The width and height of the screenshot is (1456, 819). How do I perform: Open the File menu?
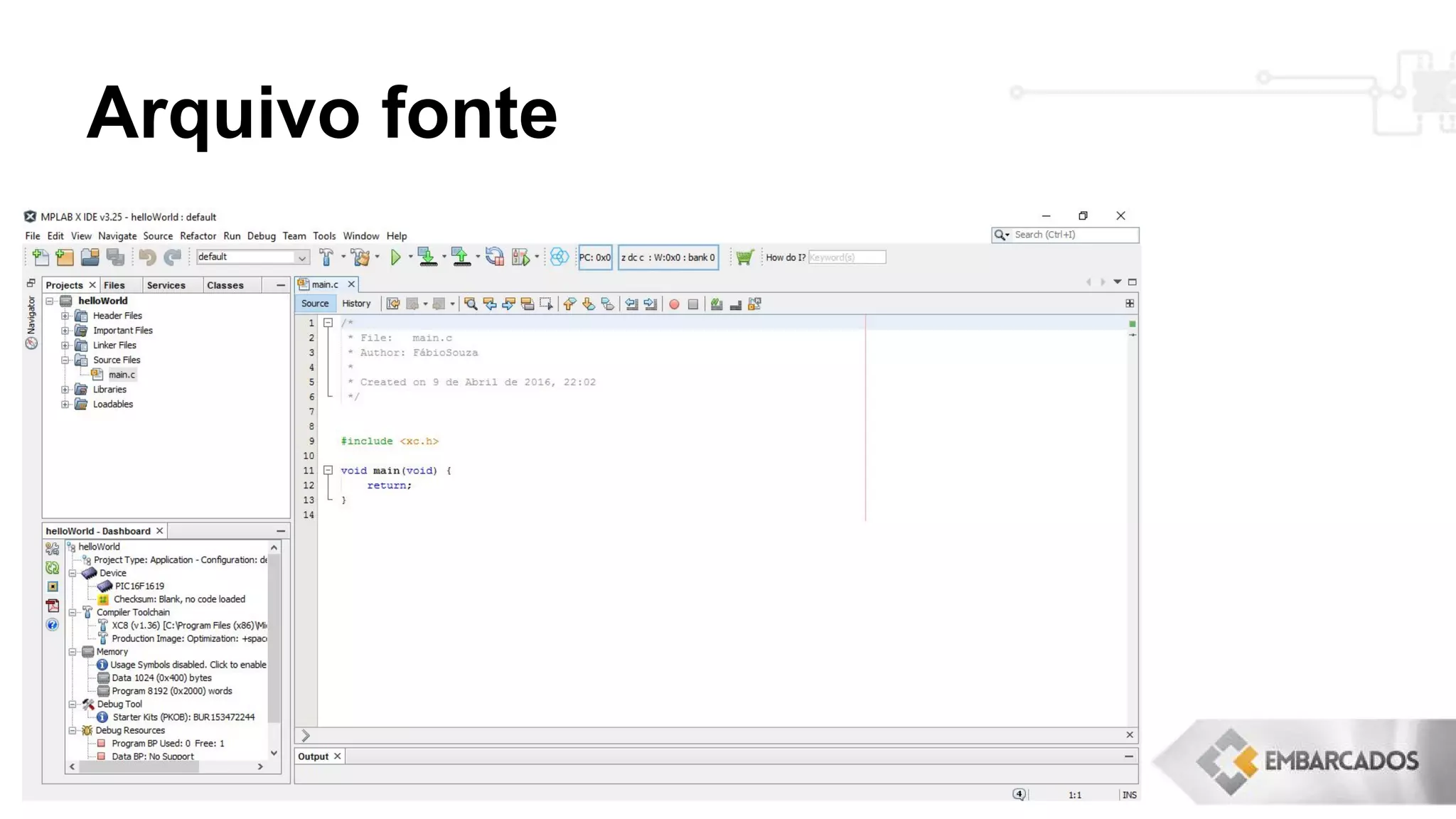click(x=33, y=236)
